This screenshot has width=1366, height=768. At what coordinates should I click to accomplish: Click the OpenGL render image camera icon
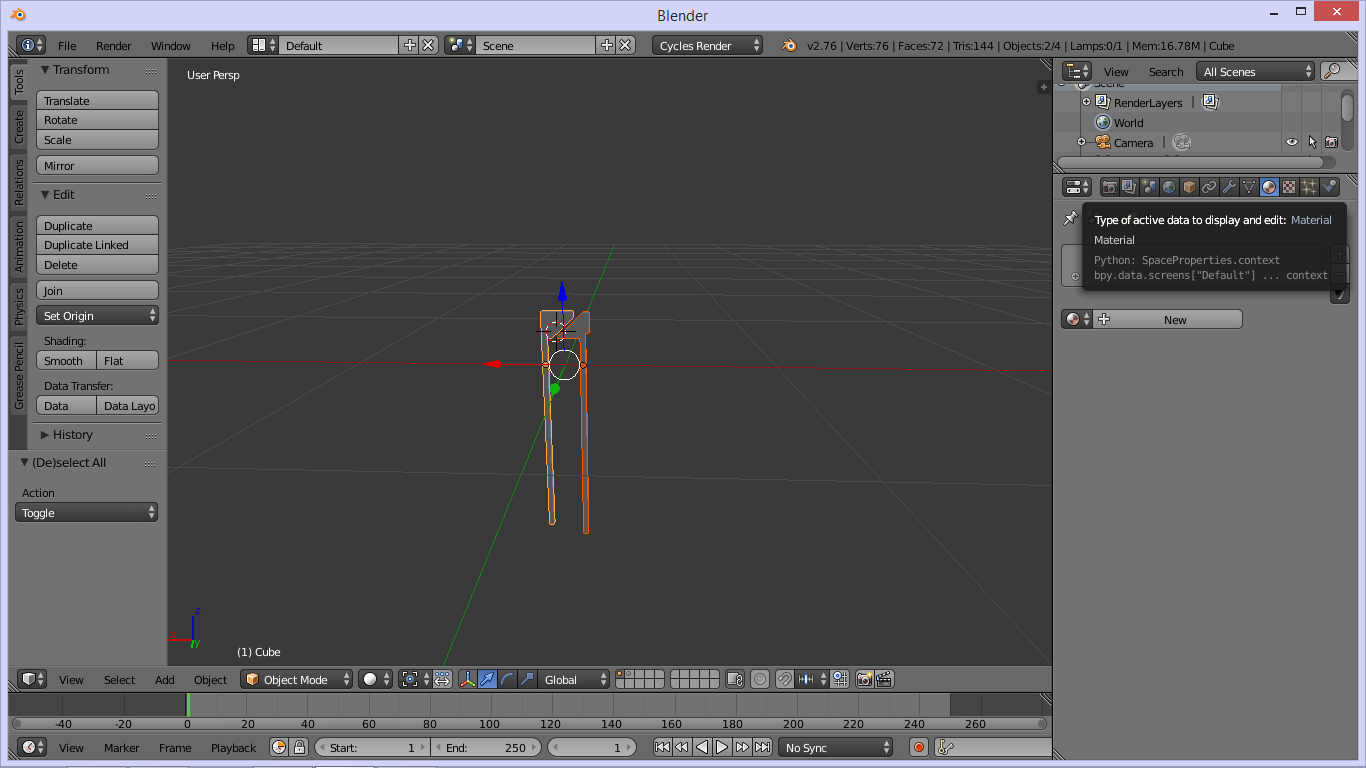[x=865, y=679]
